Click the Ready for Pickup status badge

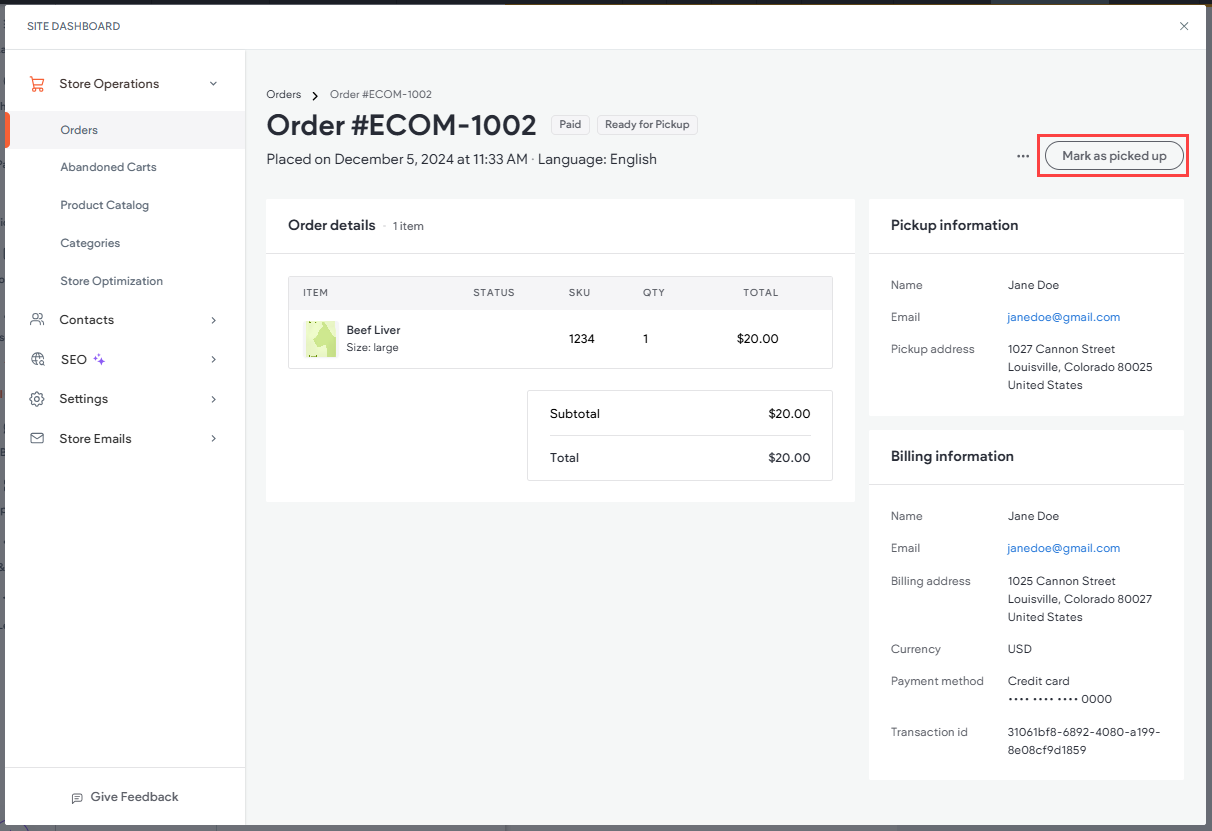(x=647, y=124)
